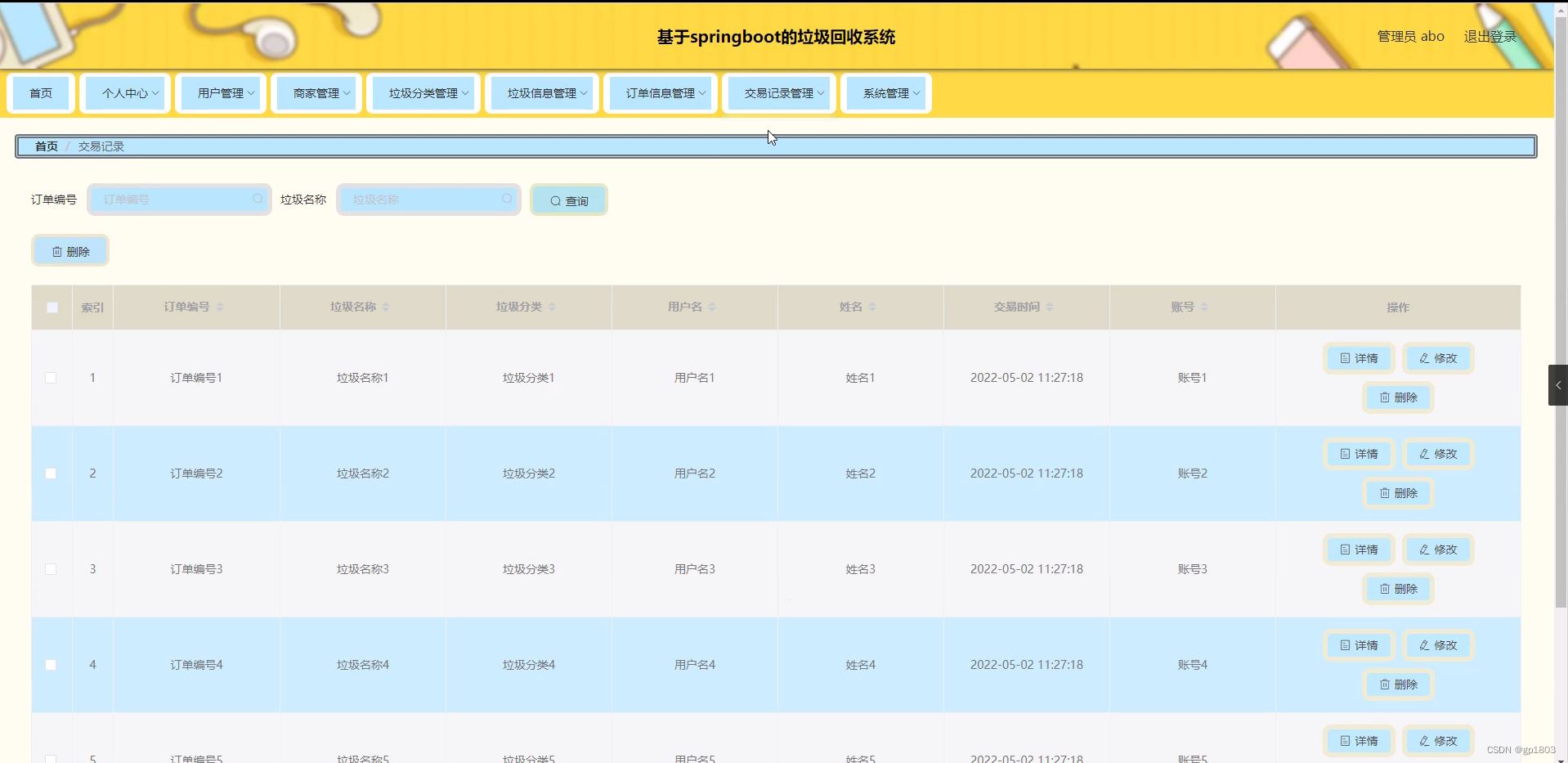
Task: Click the trash icon on the 删除 bulk button
Action: 56,250
